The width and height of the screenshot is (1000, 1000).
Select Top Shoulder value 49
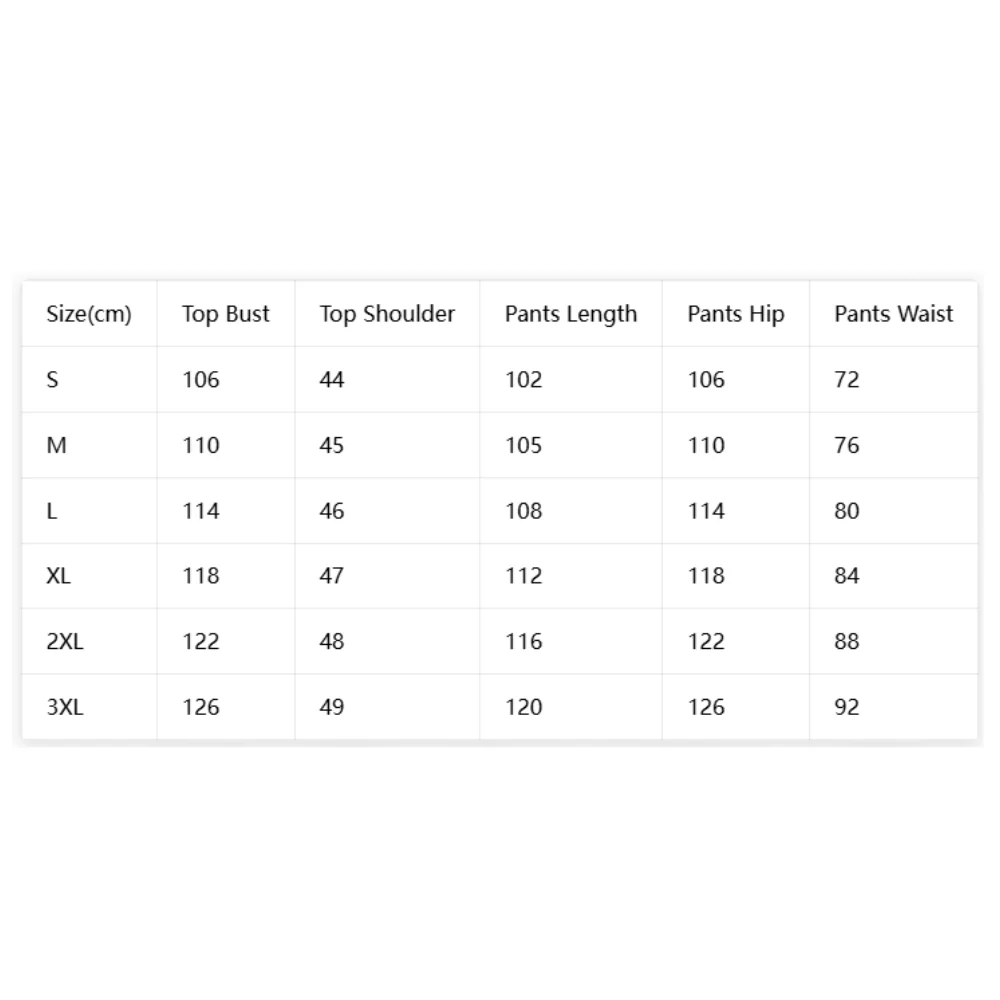pyautogui.click(x=332, y=707)
